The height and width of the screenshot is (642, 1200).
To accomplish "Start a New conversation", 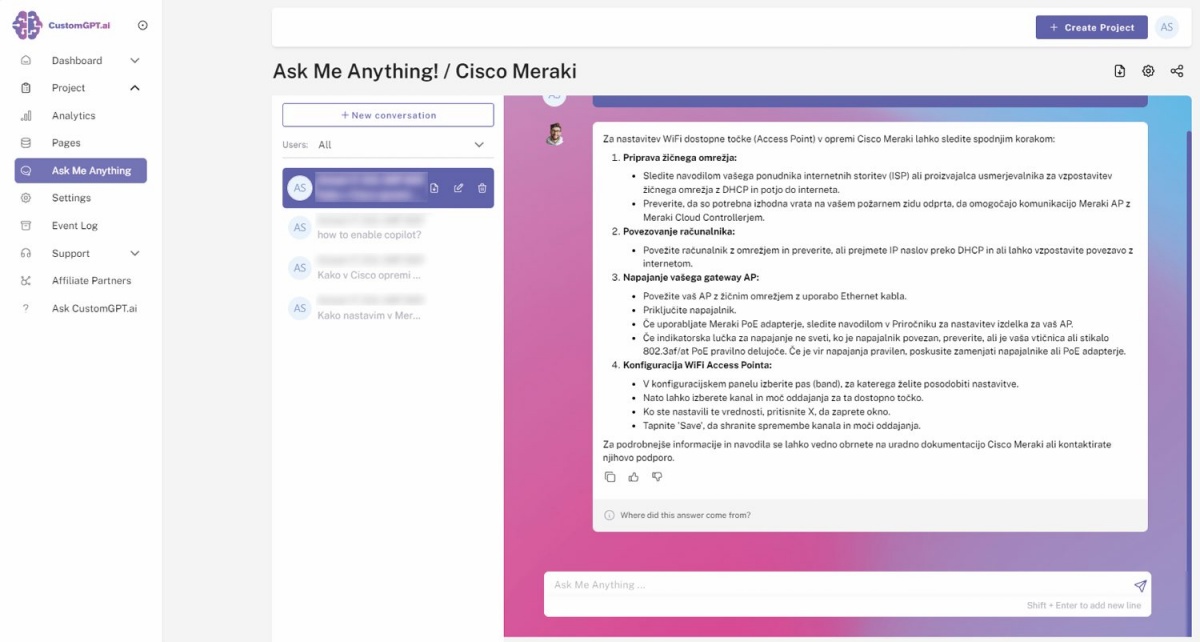I will [x=388, y=115].
